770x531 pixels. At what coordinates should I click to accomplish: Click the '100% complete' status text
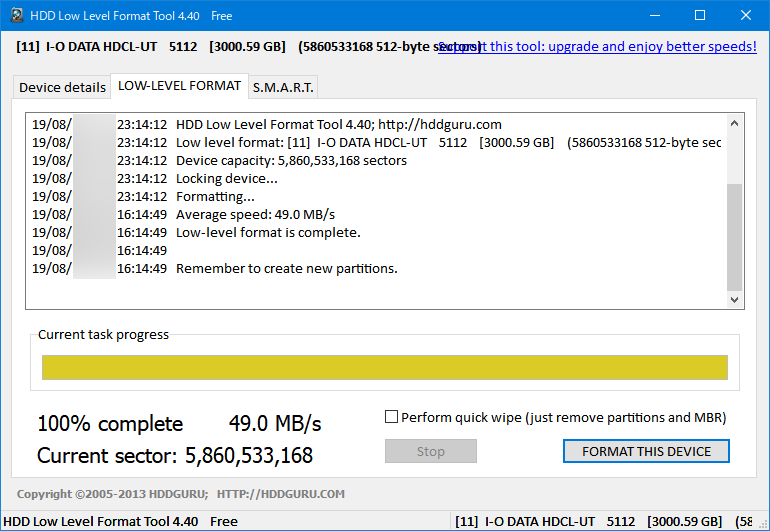point(110,423)
